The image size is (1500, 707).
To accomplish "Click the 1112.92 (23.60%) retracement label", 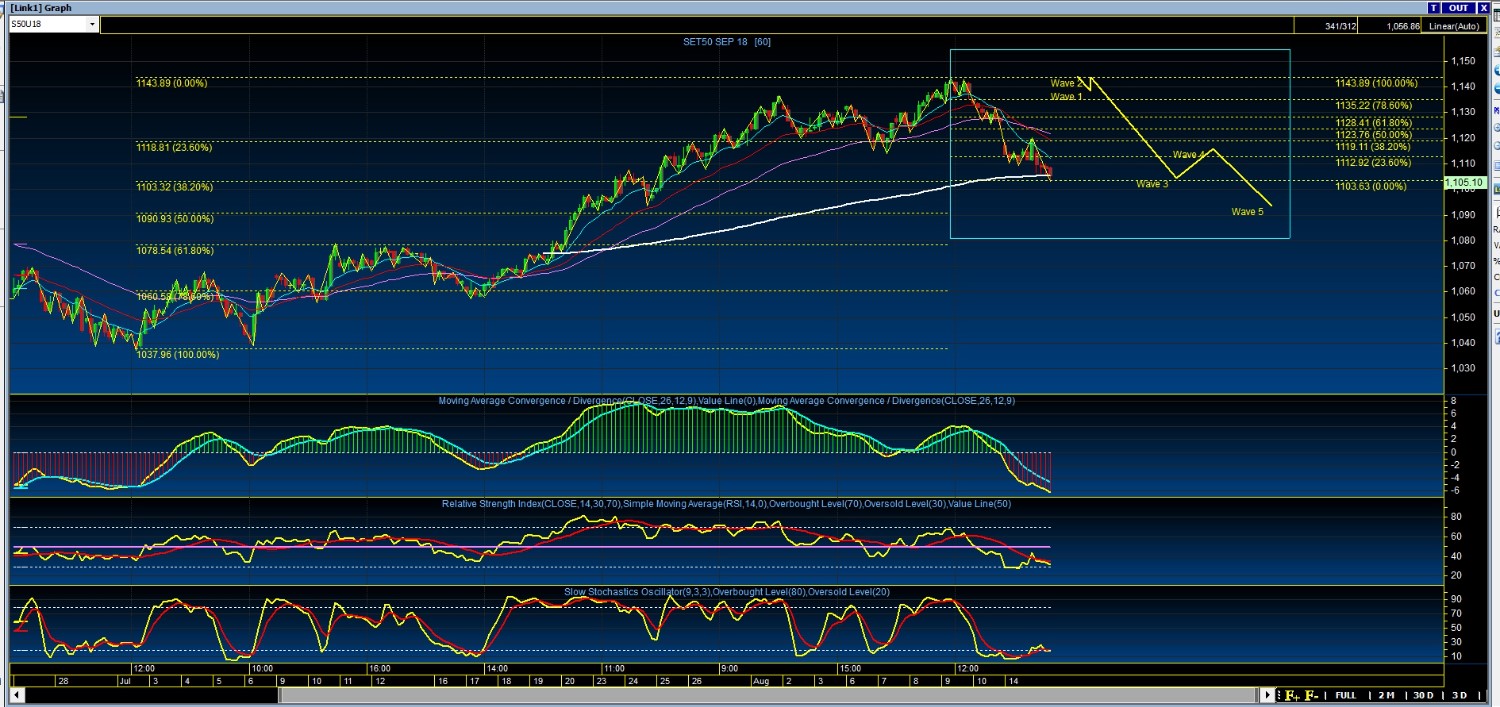I will (x=1374, y=163).
